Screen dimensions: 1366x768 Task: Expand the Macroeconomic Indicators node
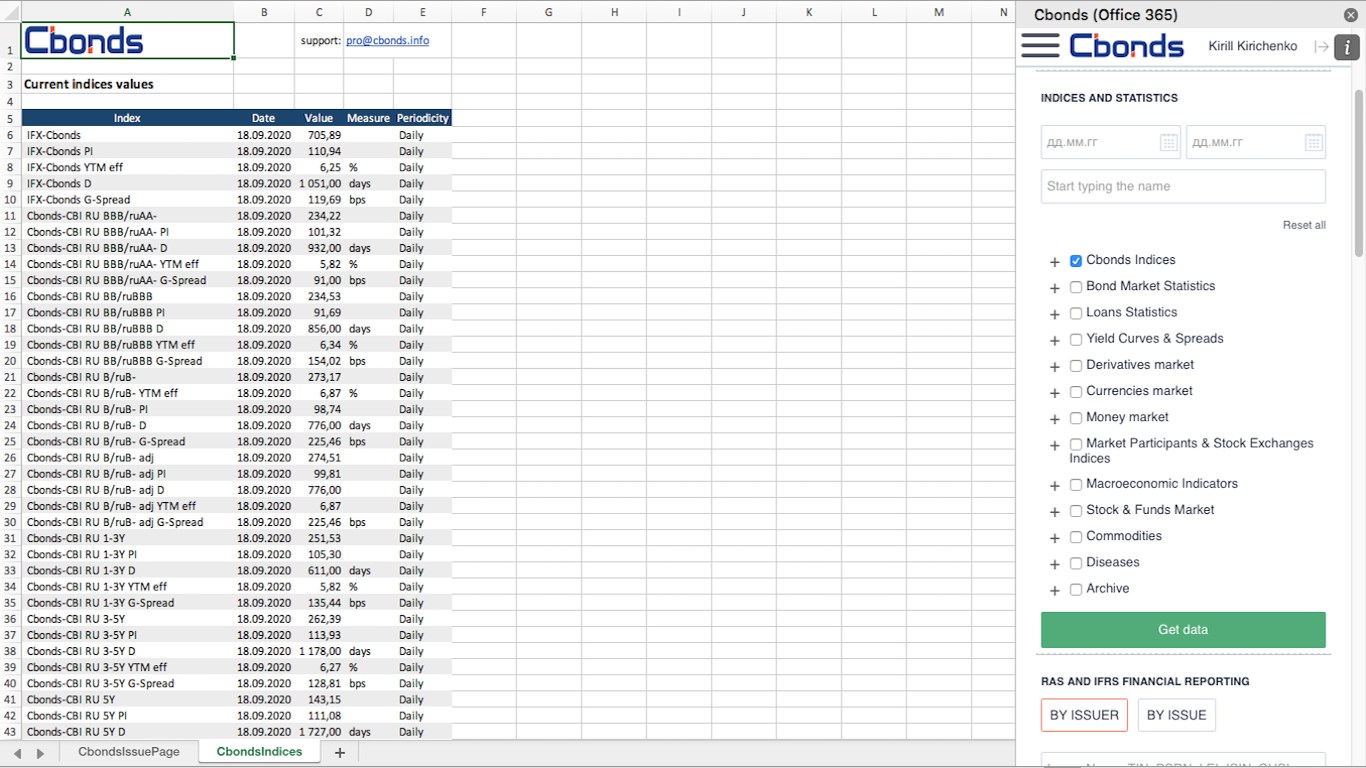[x=1054, y=486]
